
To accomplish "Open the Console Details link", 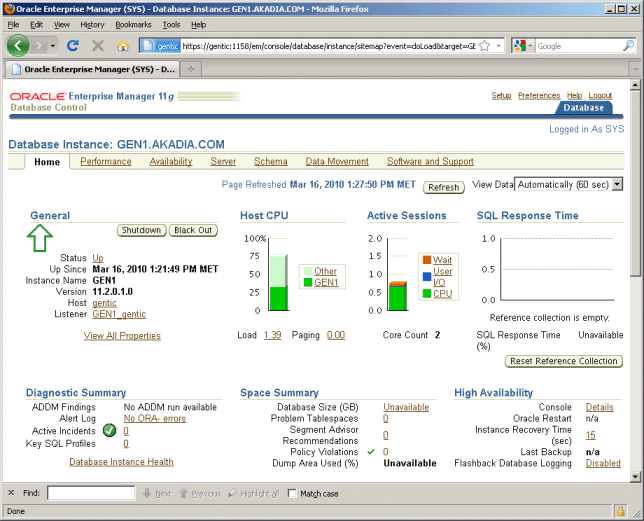I will 599,407.
